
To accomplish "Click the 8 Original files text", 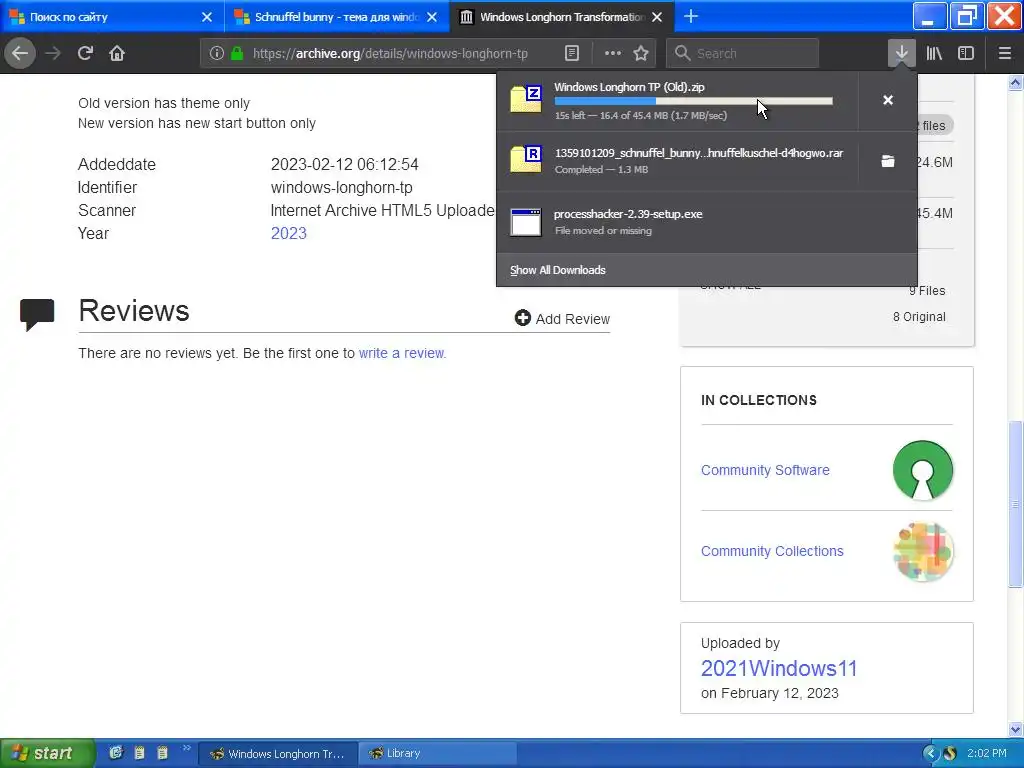I will click(x=919, y=317).
